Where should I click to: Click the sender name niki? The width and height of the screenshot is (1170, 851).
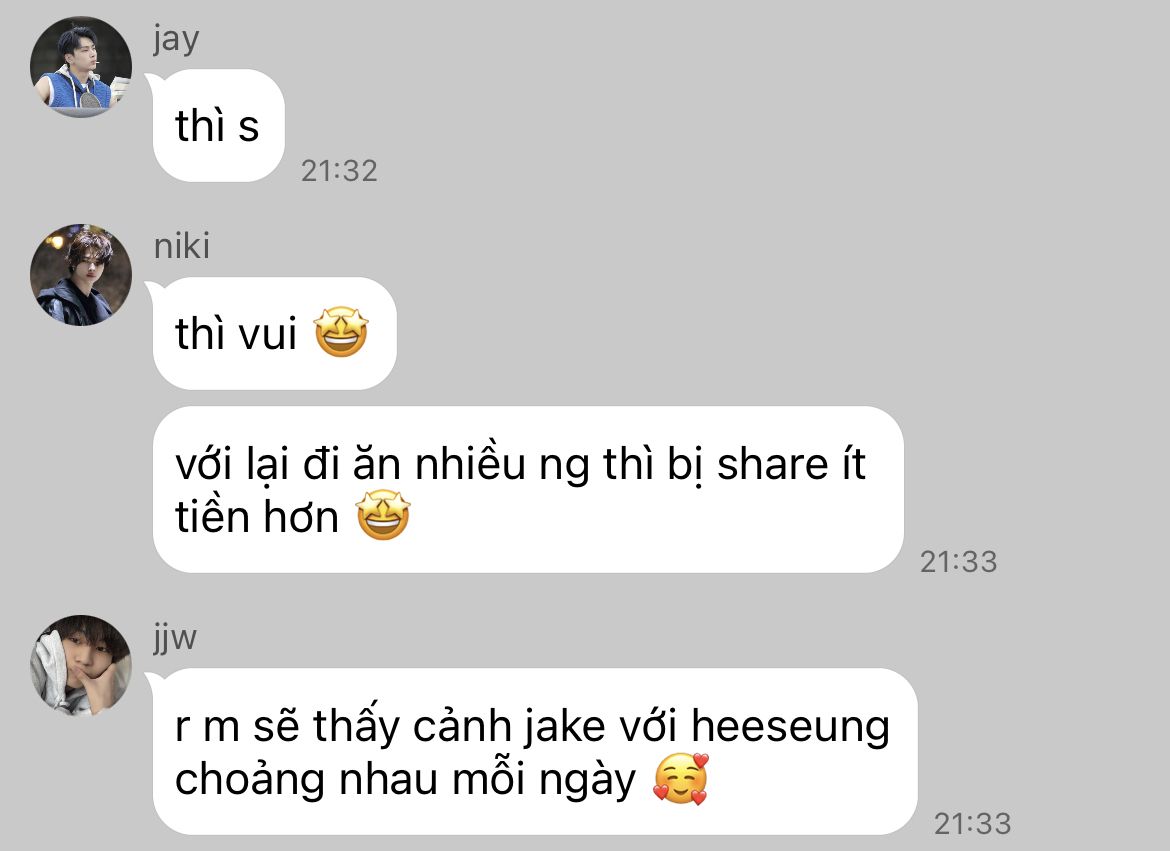[x=181, y=246]
